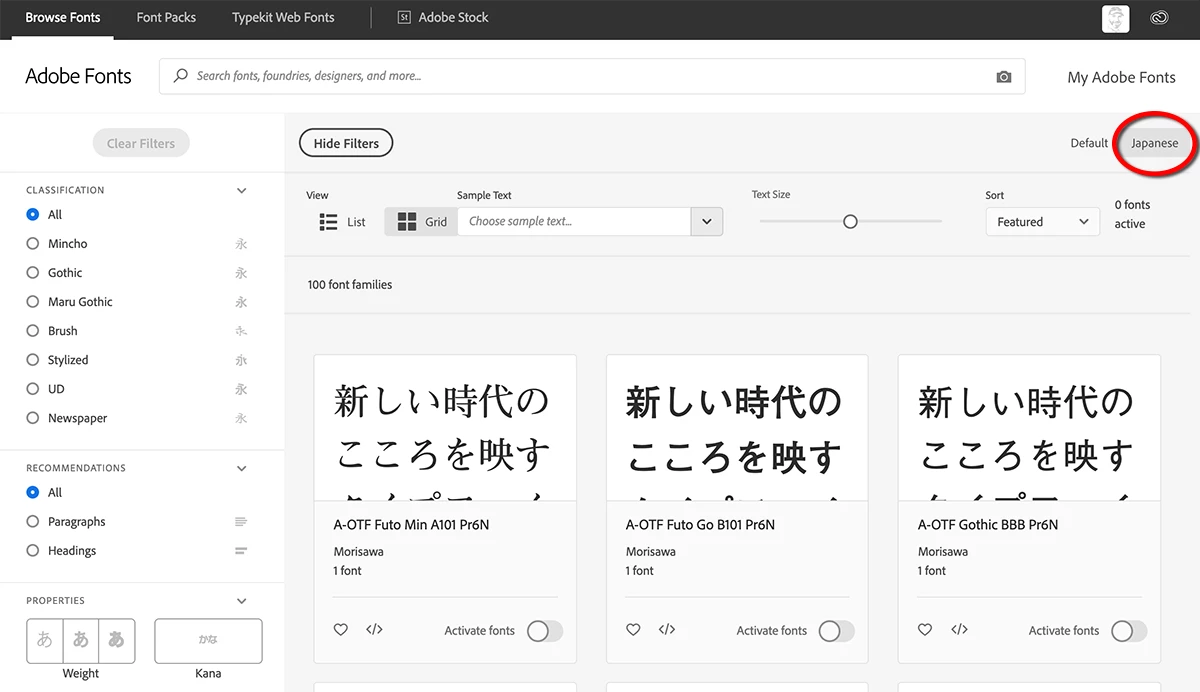Click the Text Size slider handle
1200x692 pixels.
click(850, 222)
